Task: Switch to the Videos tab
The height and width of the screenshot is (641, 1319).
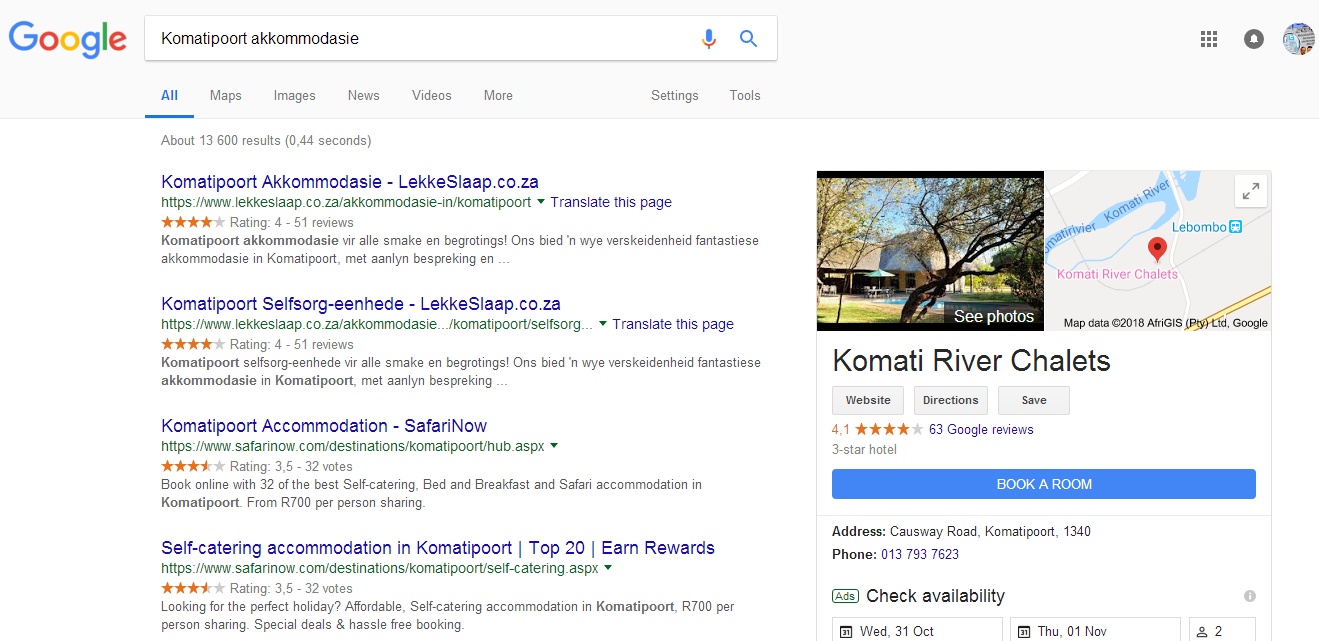Action: click(x=432, y=96)
